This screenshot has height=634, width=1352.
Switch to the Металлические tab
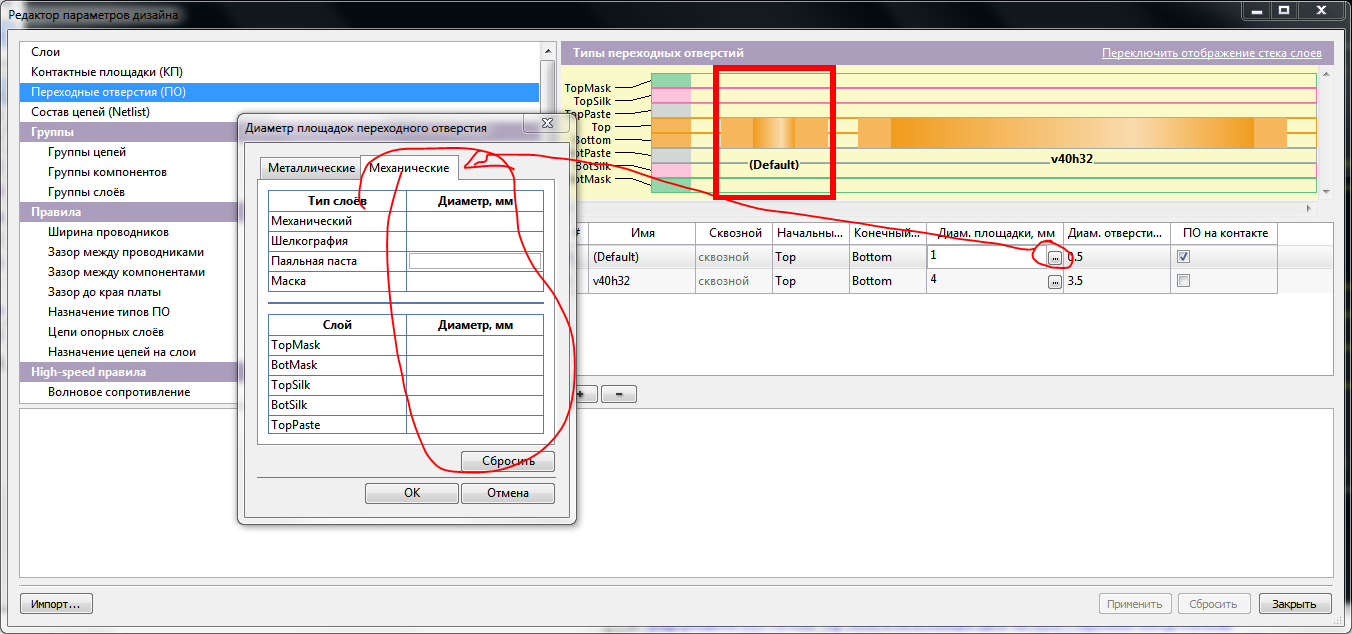coord(311,168)
